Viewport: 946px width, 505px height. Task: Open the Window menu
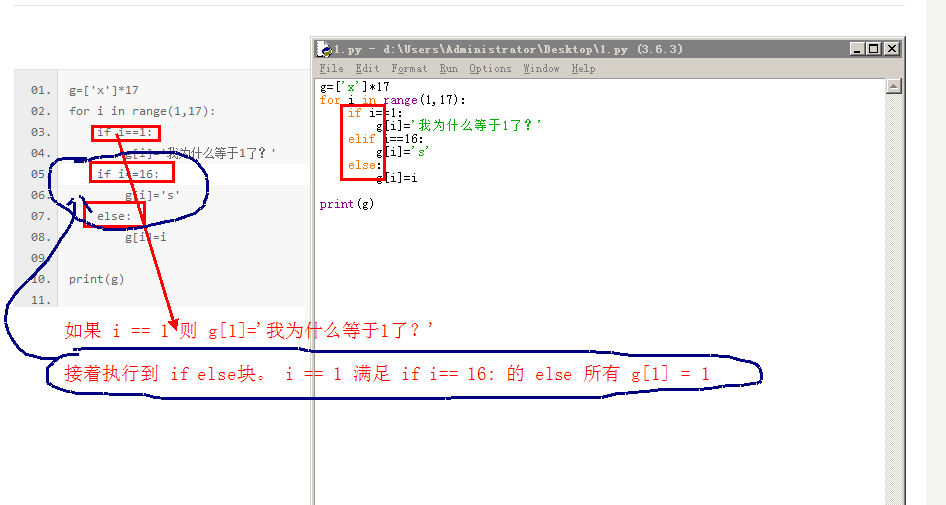pyautogui.click(x=541, y=69)
